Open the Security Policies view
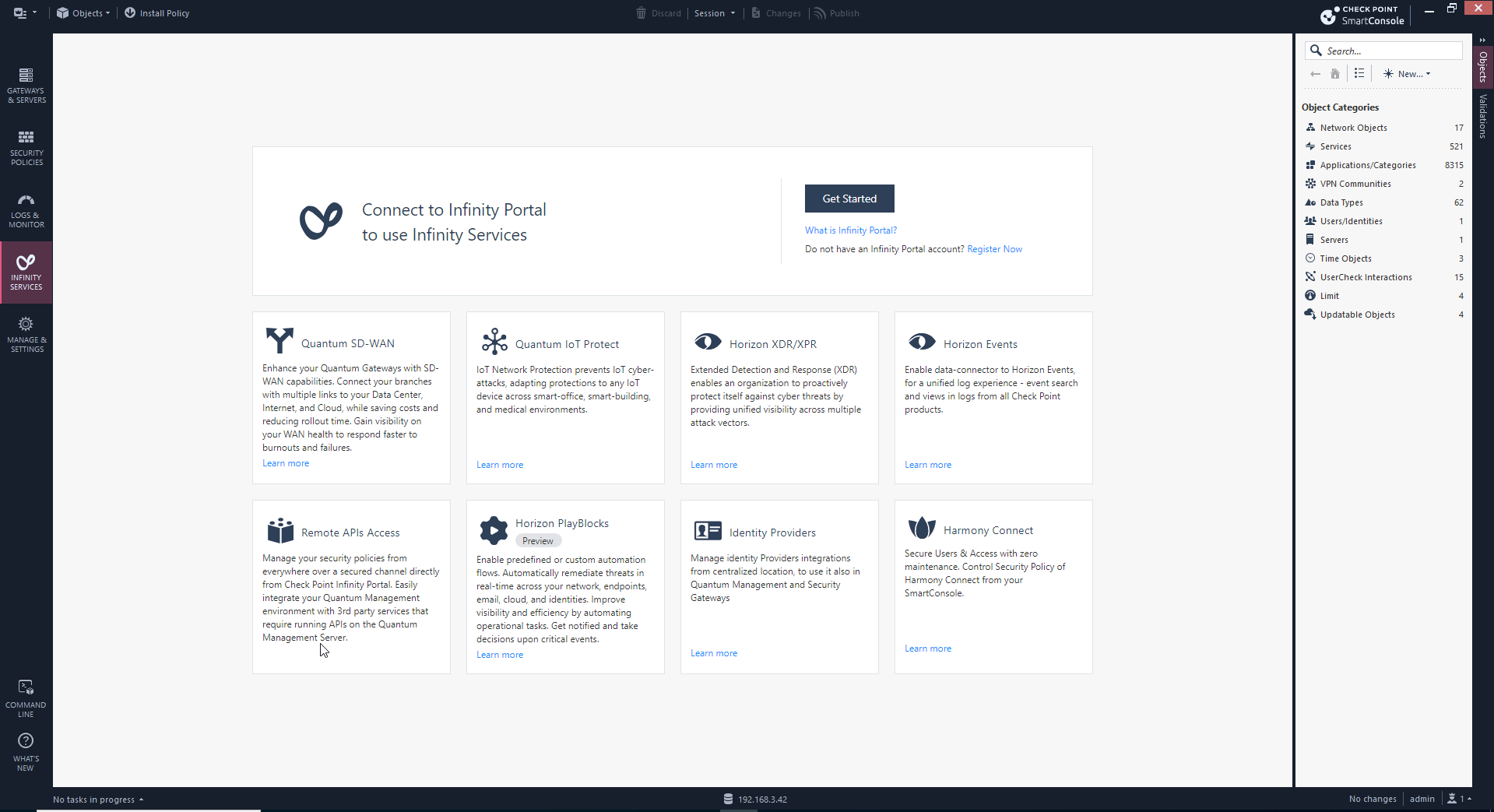This screenshot has height=812, width=1494. 26,148
